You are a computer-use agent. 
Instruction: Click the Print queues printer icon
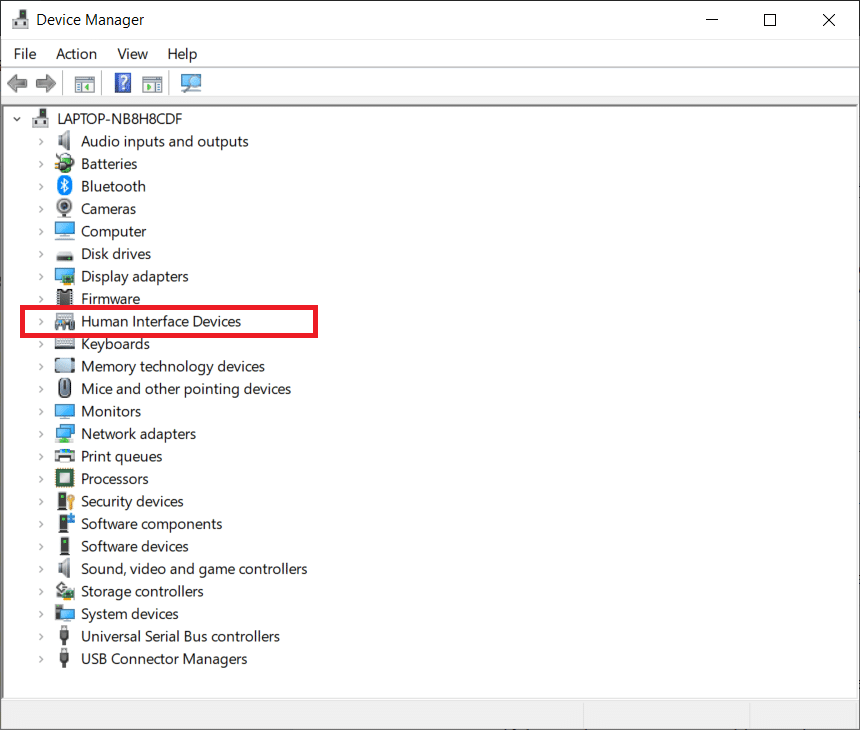[x=65, y=456]
